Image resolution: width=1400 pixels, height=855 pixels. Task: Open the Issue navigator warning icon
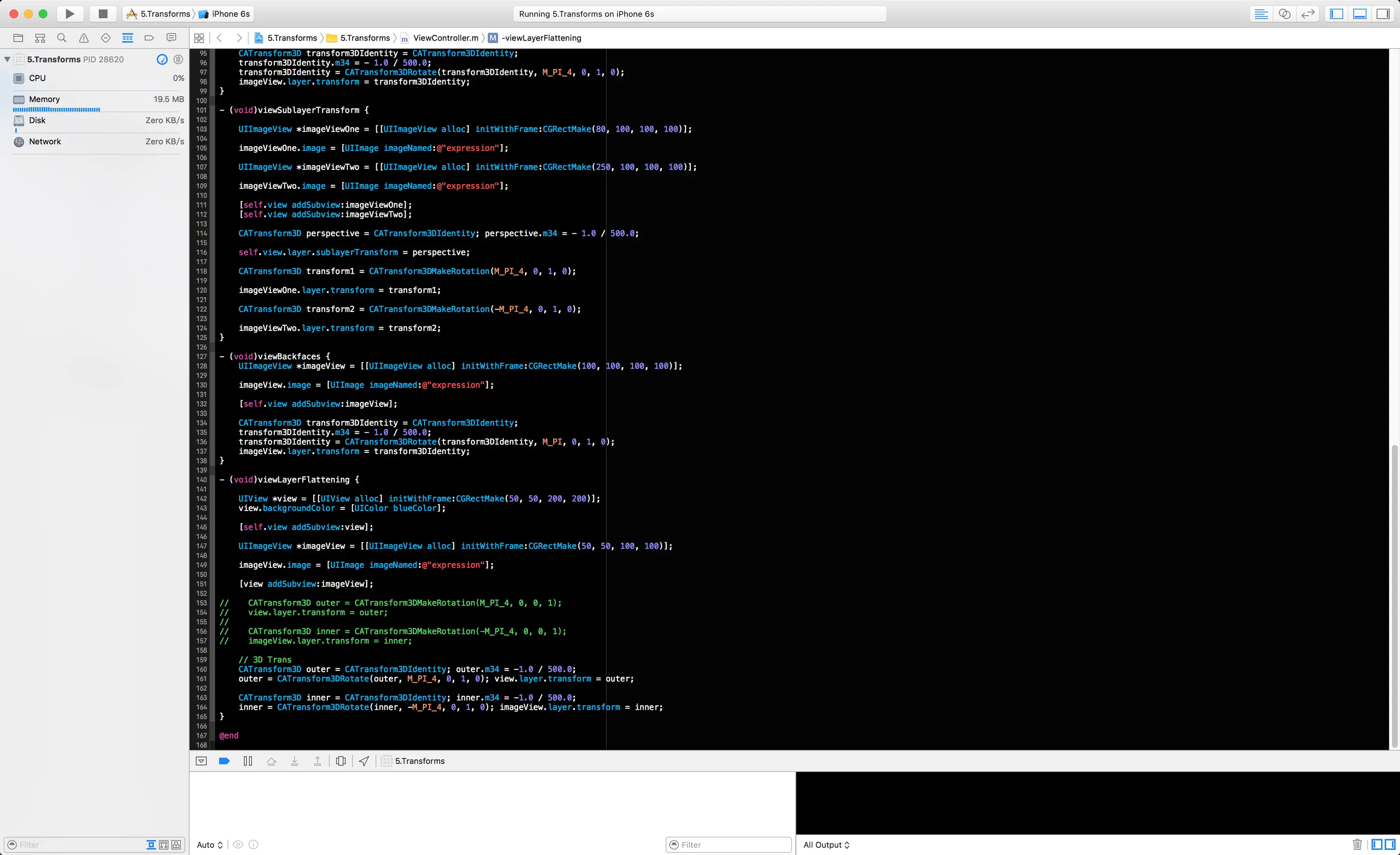(83, 38)
